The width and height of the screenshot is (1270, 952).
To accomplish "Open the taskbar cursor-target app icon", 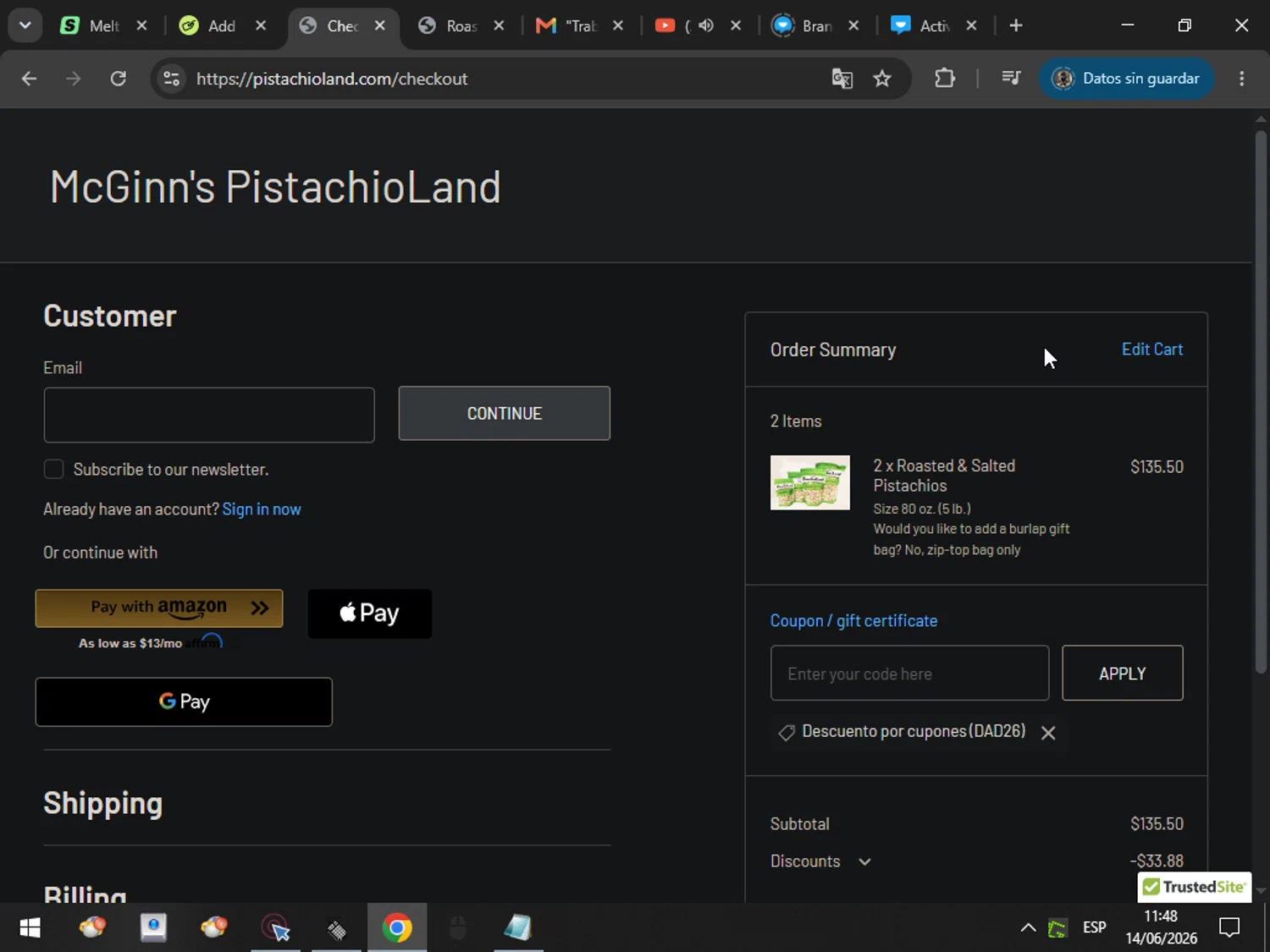I will [276, 927].
